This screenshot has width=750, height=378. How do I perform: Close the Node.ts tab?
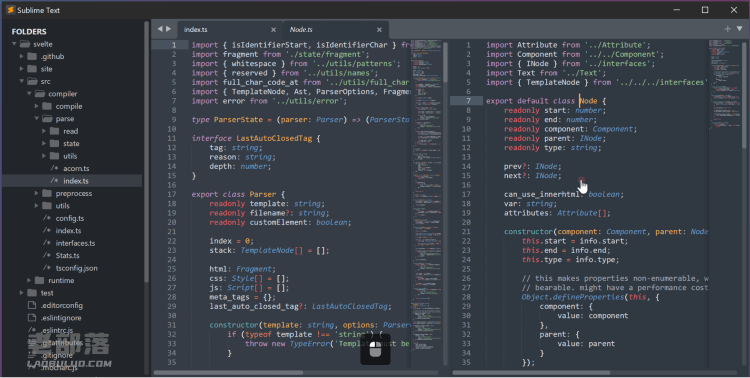(379, 30)
